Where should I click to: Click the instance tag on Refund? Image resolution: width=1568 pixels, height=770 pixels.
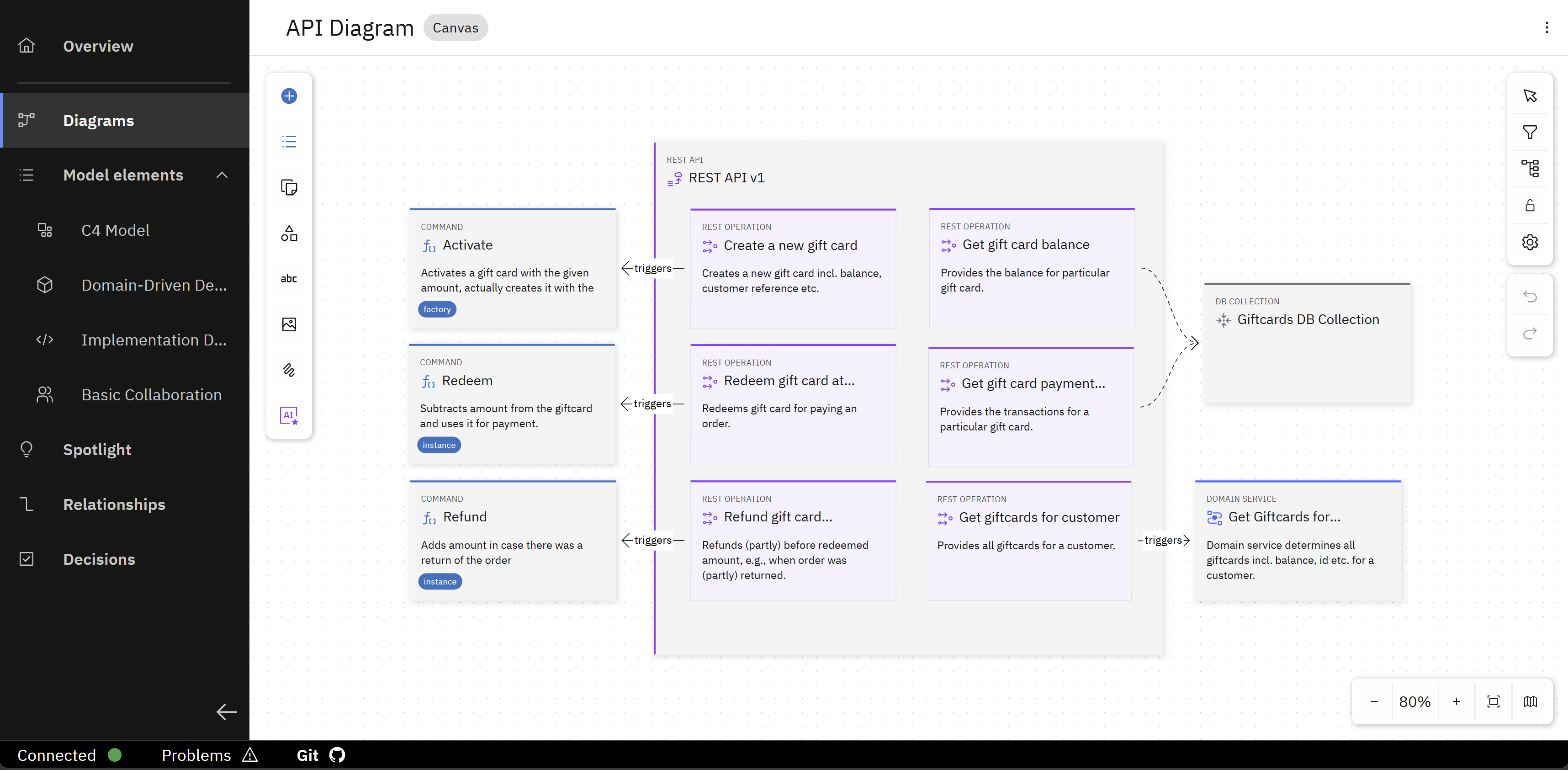point(440,581)
